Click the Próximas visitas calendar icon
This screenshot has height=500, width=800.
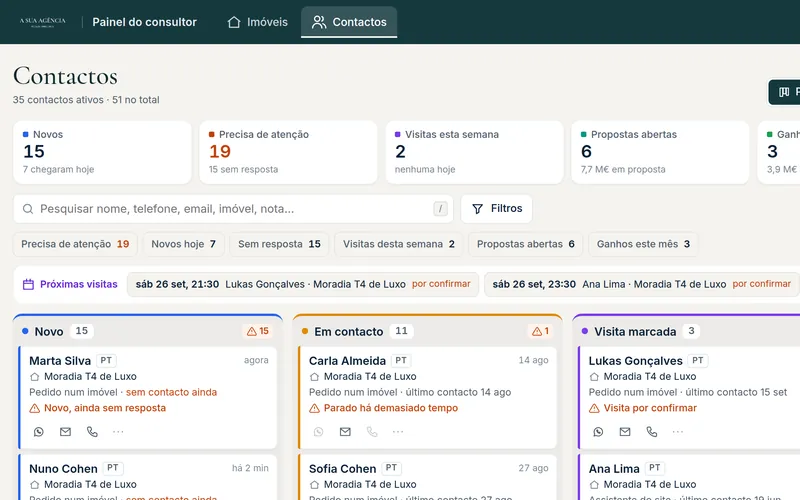click(x=29, y=284)
